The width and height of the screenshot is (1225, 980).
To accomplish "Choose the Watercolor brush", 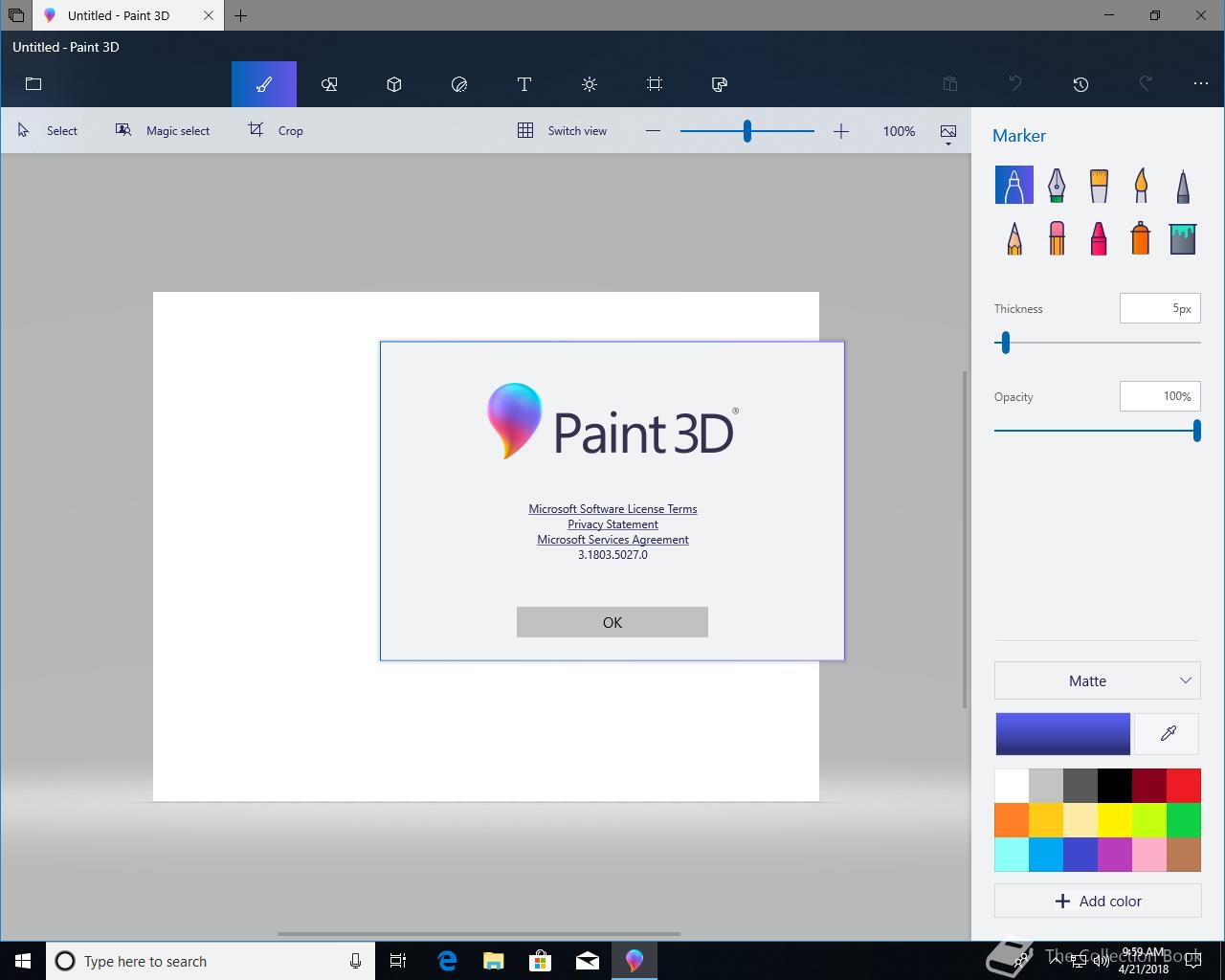I will (1141, 185).
